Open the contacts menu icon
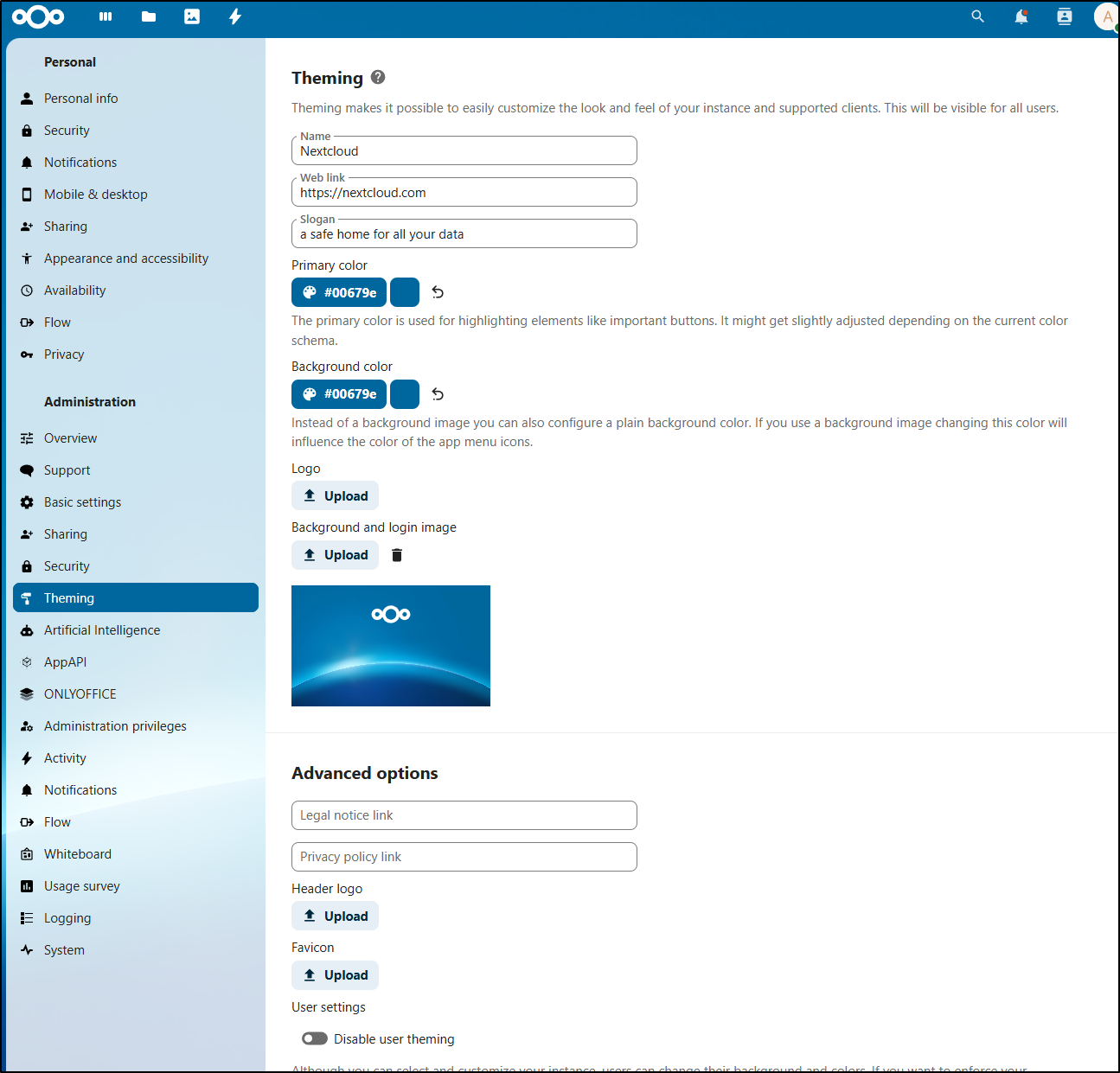Viewport: 1120px width, 1073px height. click(1065, 16)
